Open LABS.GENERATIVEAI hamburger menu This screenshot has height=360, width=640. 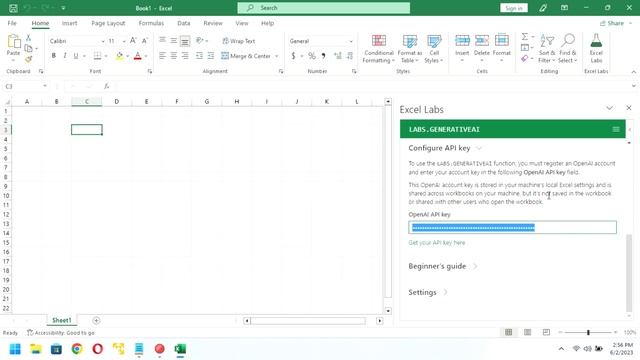click(x=616, y=129)
